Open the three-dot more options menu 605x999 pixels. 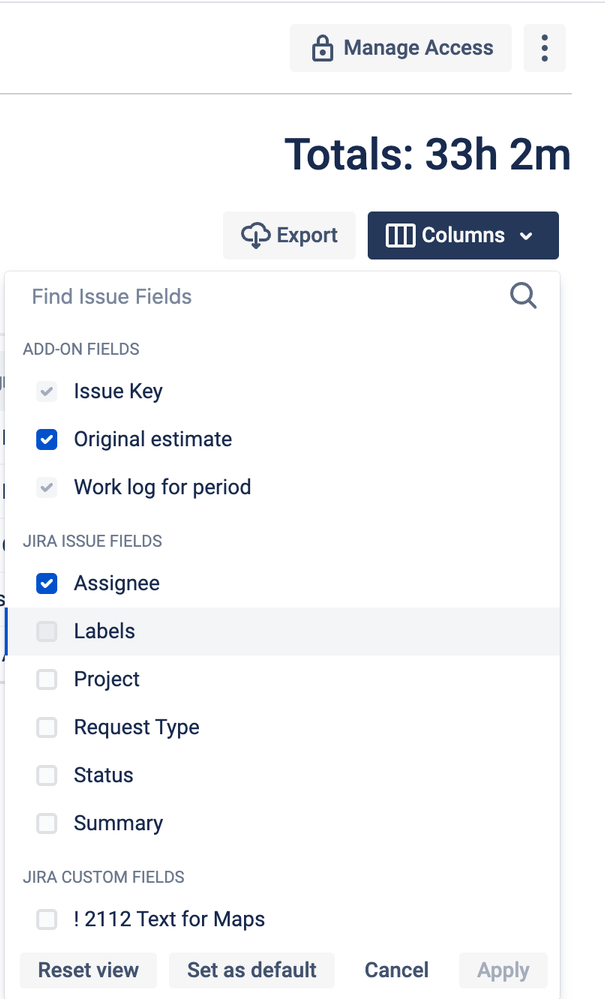tap(544, 48)
